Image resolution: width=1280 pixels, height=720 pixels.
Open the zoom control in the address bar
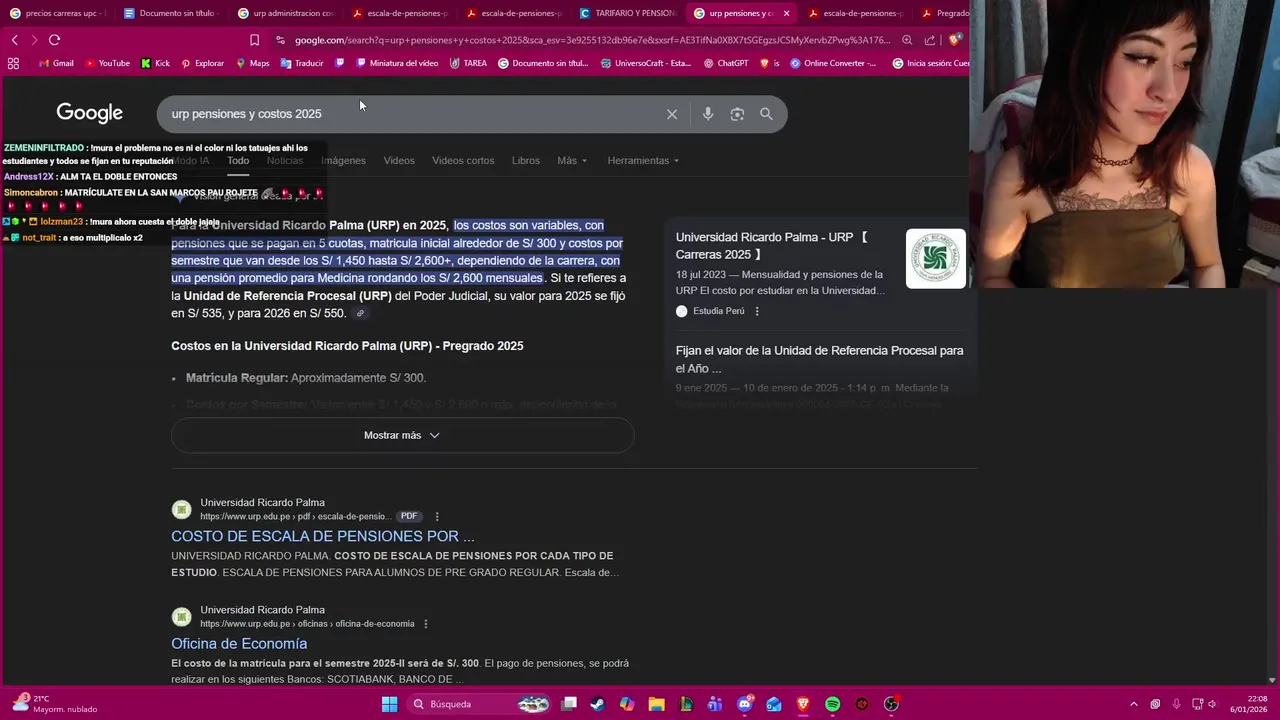click(907, 40)
